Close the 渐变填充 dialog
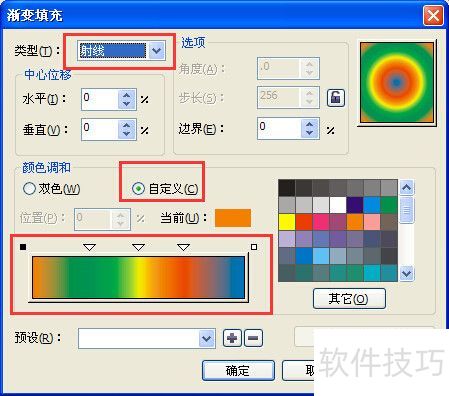The image size is (449, 396). pos(433,16)
